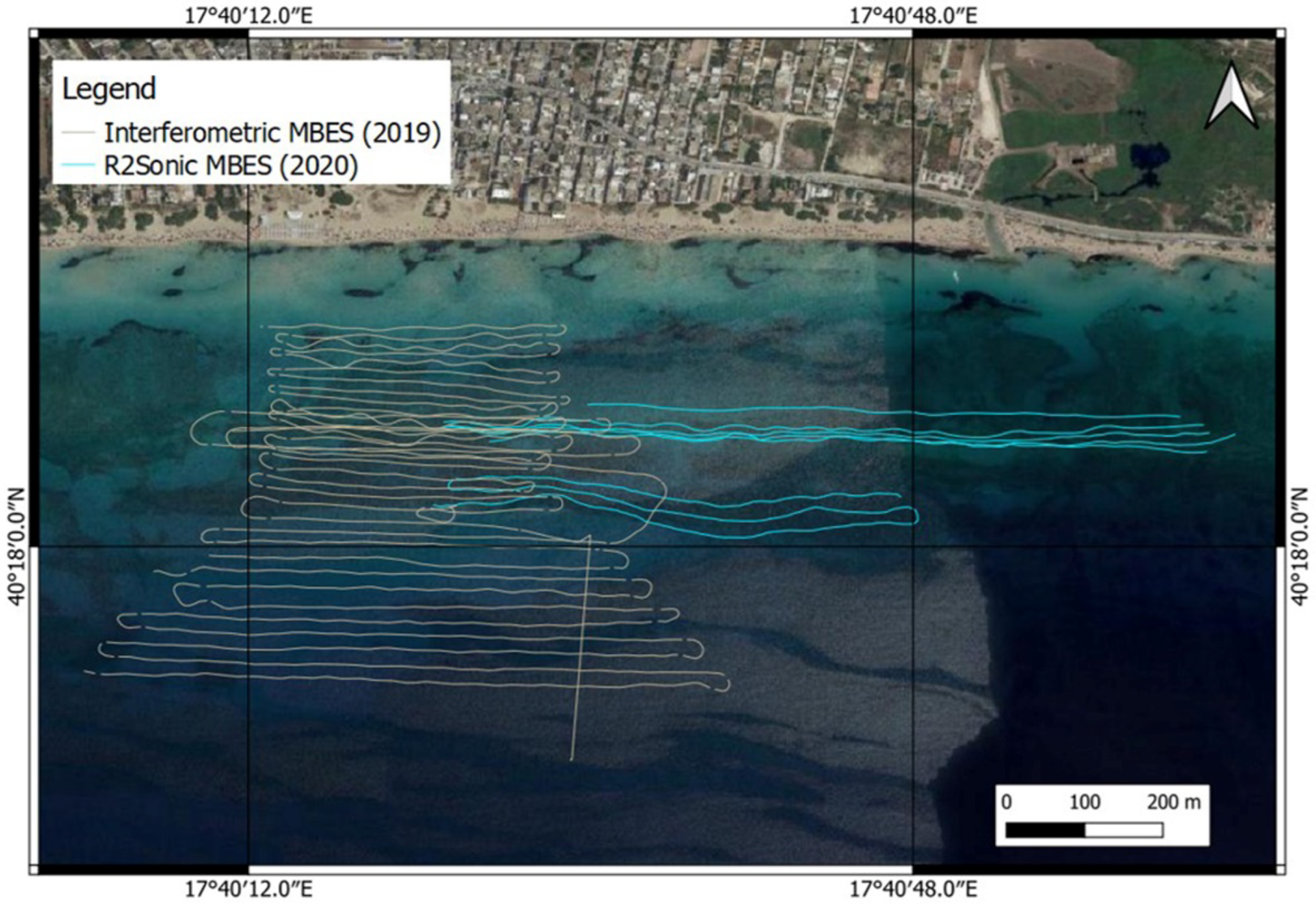The width and height of the screenshot is (1316, 908).
Task: Click the Legend title text
Action: 109,89
